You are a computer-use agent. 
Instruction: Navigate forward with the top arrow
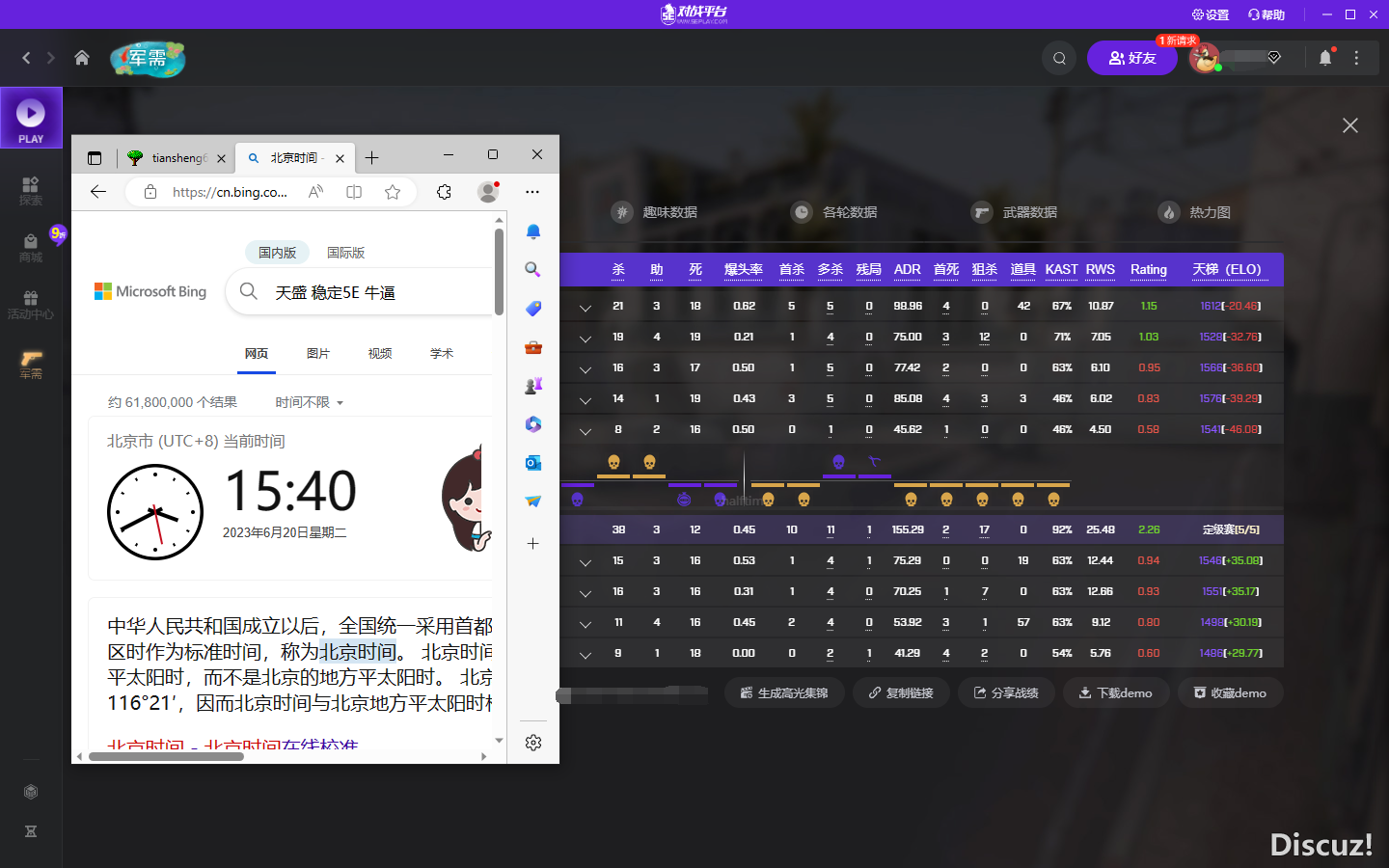[x=50, y=58]
